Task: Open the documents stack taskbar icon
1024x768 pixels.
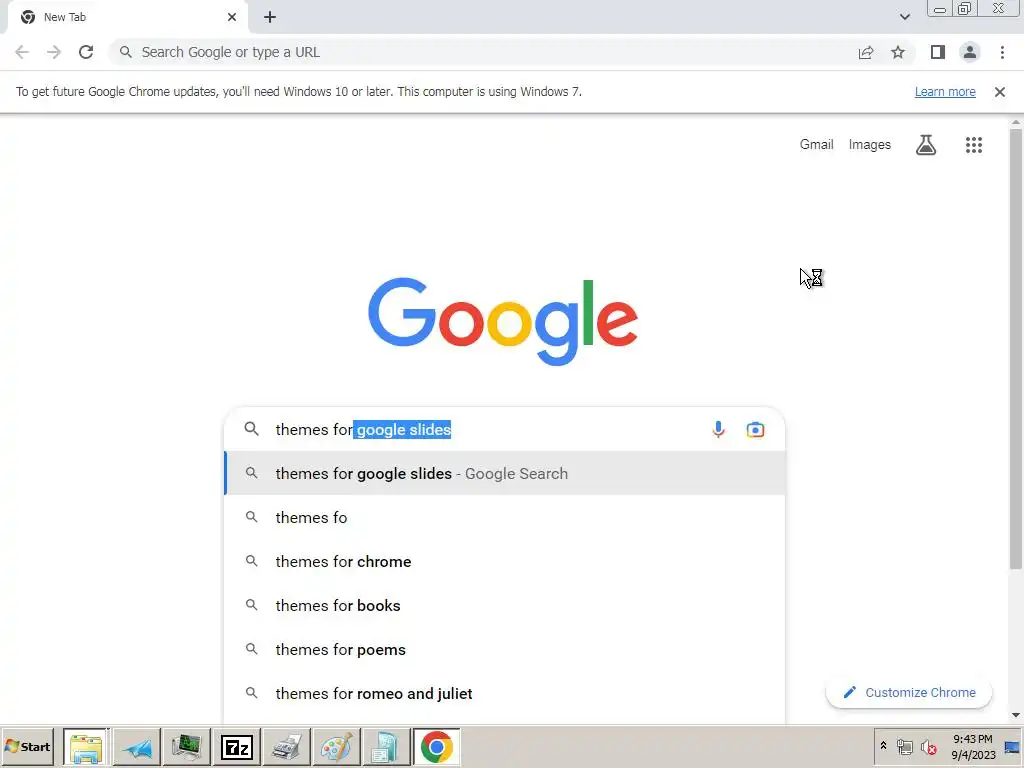Action: click(386, 746)
